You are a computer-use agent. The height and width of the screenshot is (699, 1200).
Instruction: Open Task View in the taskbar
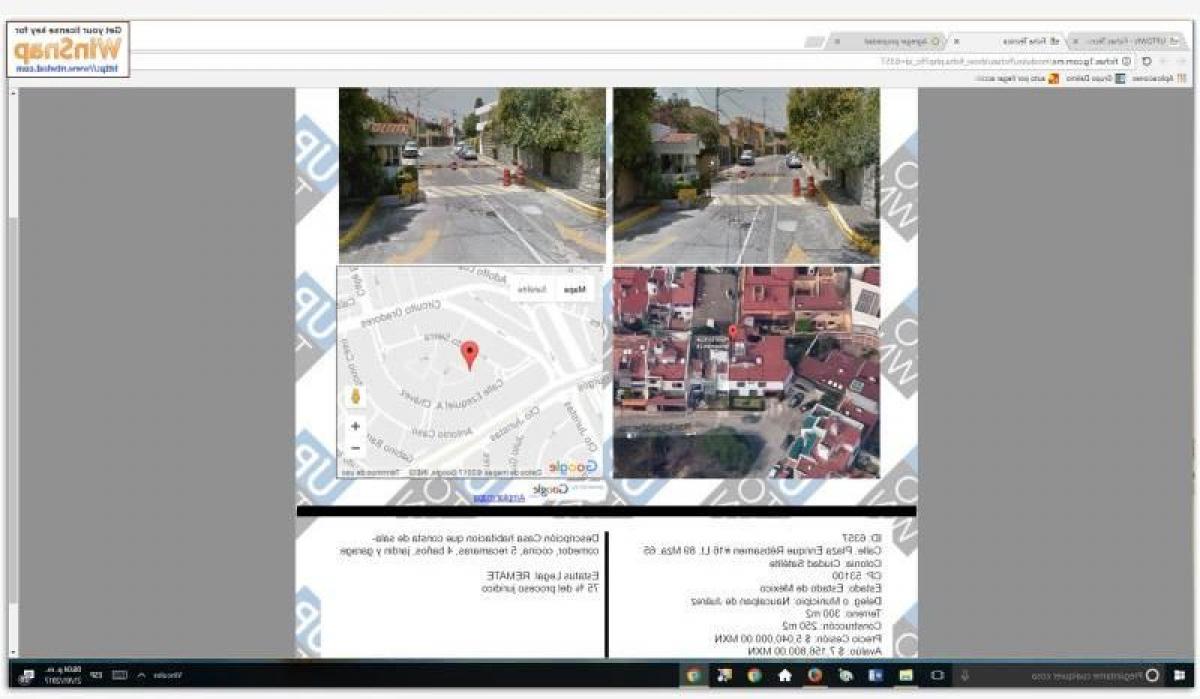pos(937,675)
